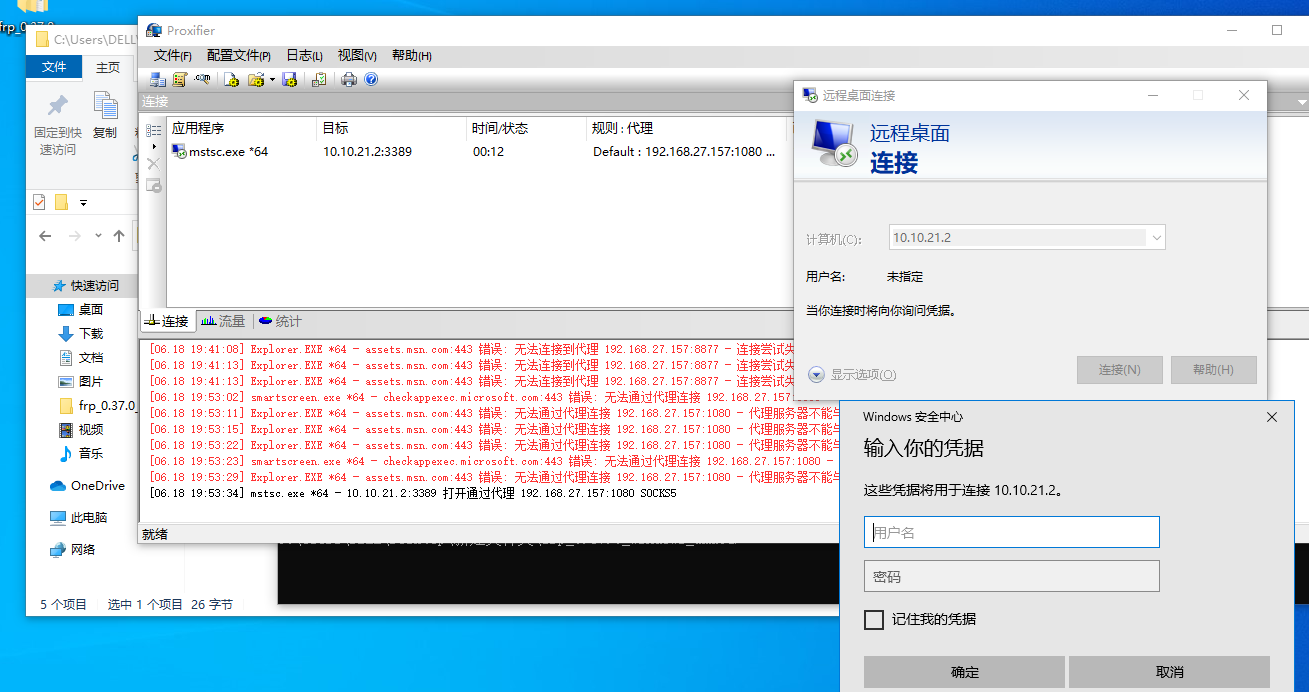Viewport: 1309px width, 692px height.
Task: Open Proxy Servers settings in Proxifier toolbar
Action: (x=158, y=79)
